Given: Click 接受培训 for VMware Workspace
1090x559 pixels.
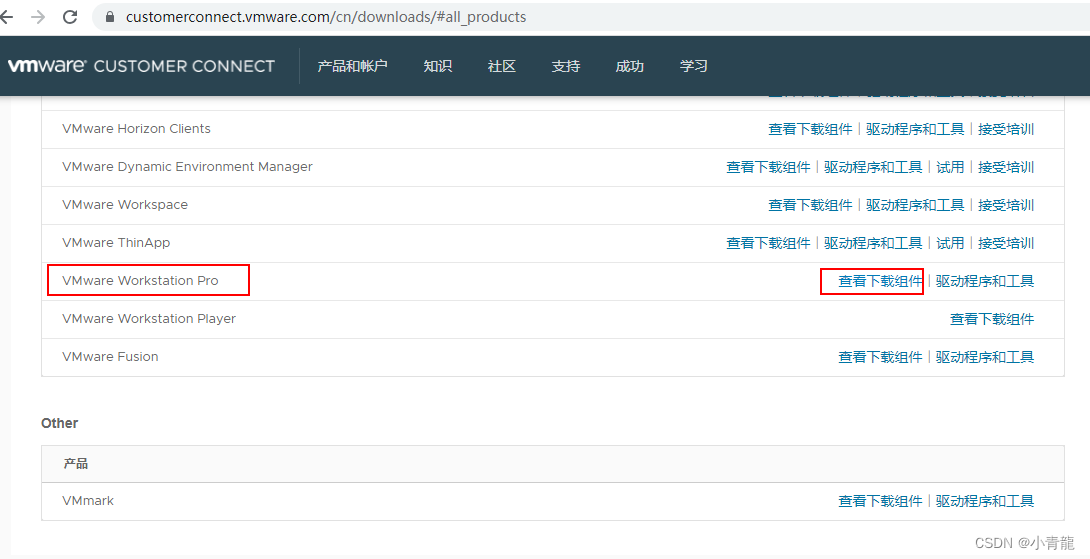Looking at the screenshot, I should (x=1006, y=205).
